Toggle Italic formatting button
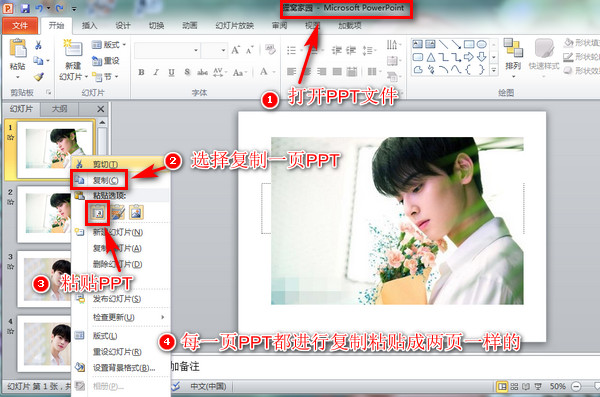The width and height of the screenshot is (600, 397). [x=156, y=72]
